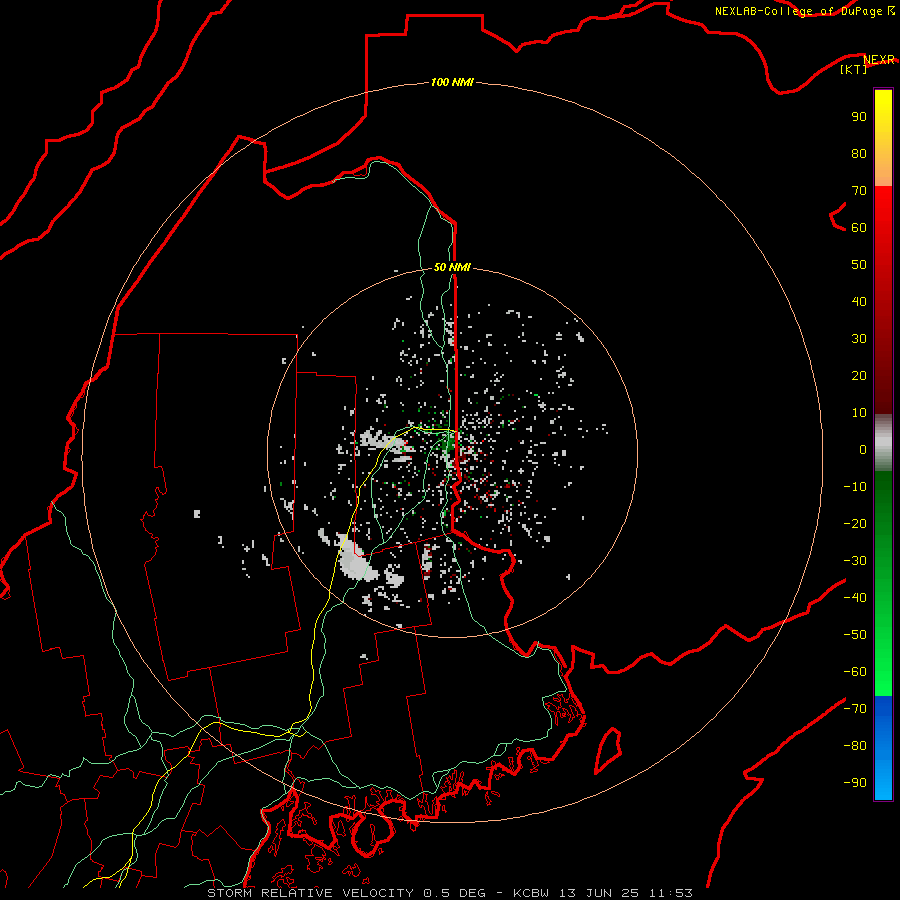Click the 11:53 timestamp
Screen dimensions: 900x900
pyautogui.click(x=671, y=893)
